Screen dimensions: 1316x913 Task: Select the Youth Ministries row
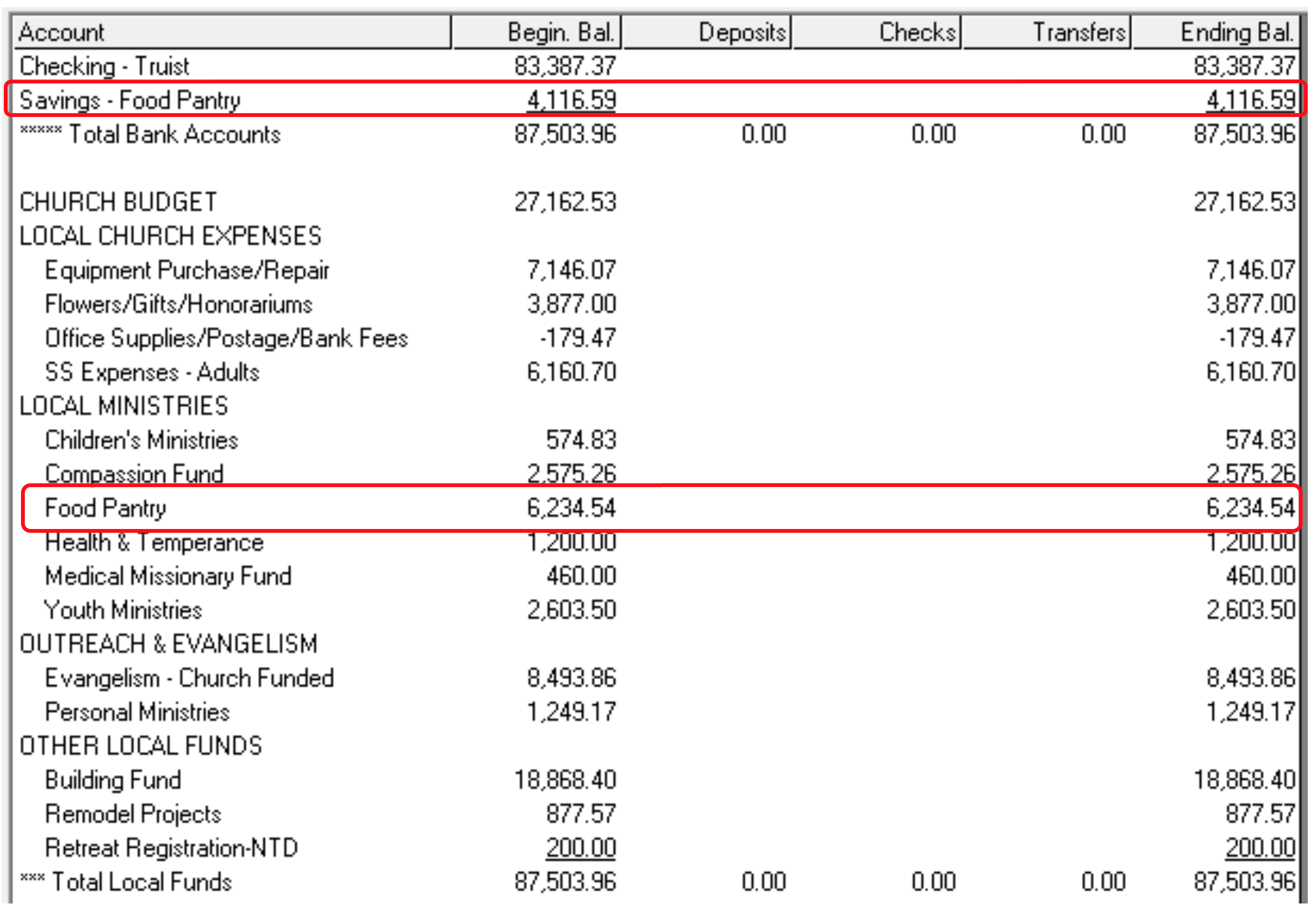coord(123,610)
